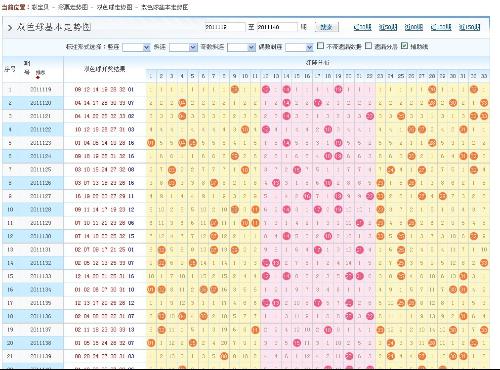Click issue number 2011127

click(x=40, y=196)
